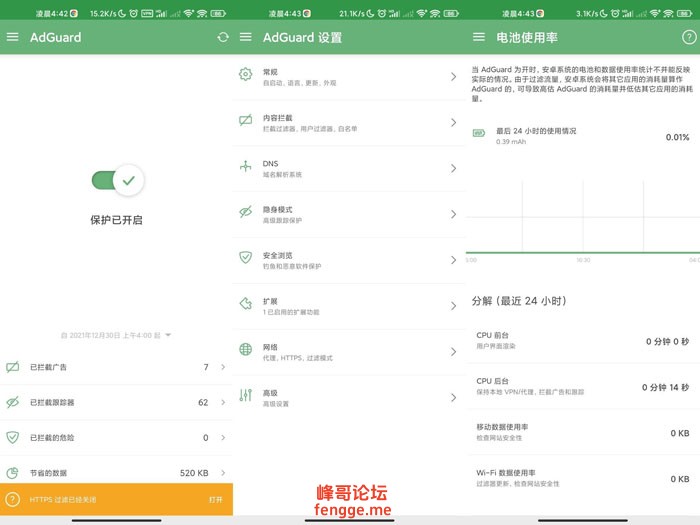Expand 已拦截的危险 row chevron

pyautogui.click(x=223, y=438)
